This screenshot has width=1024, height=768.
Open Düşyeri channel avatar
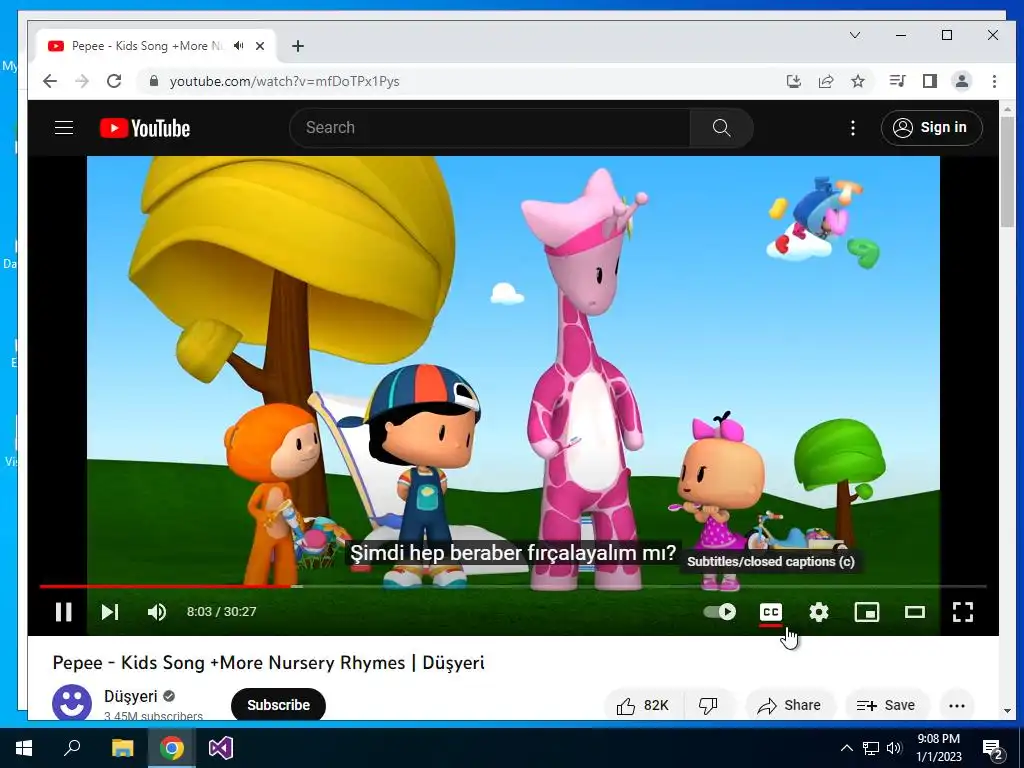(72, 703)
